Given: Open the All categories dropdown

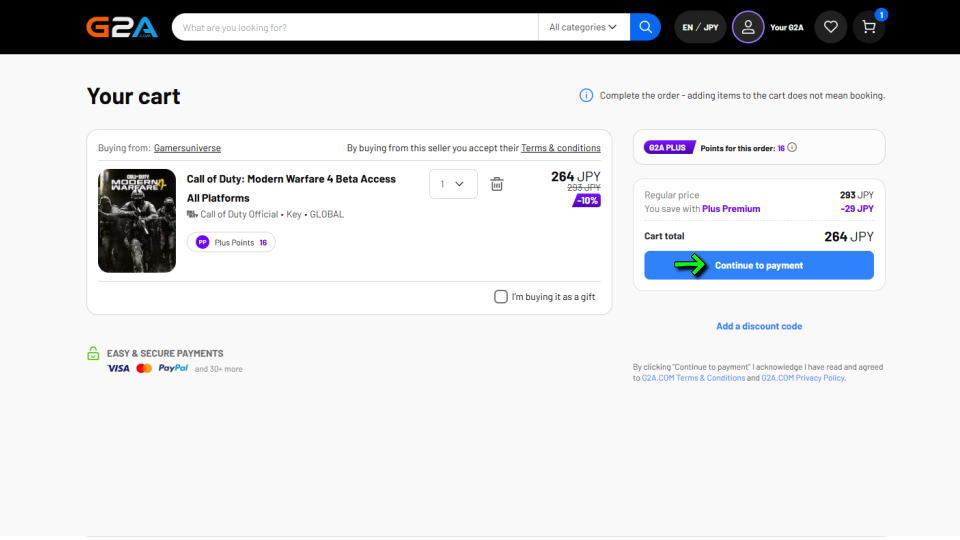Looking at the screenshot, I should [583, 27].
